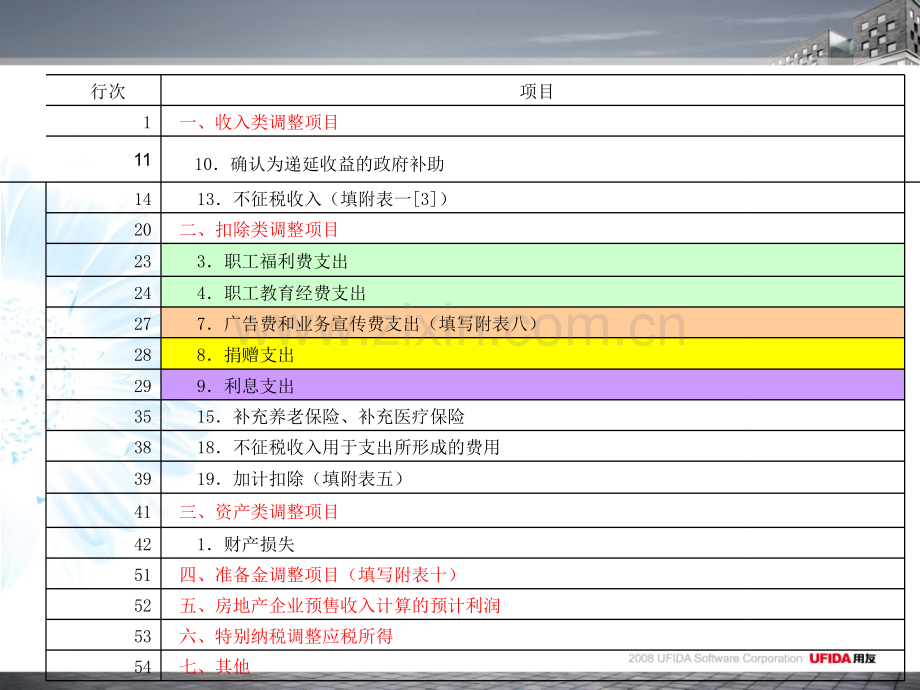Screen dimensions: 920x690
Task: Click row number 39 cell
Action: click(103, 478)
